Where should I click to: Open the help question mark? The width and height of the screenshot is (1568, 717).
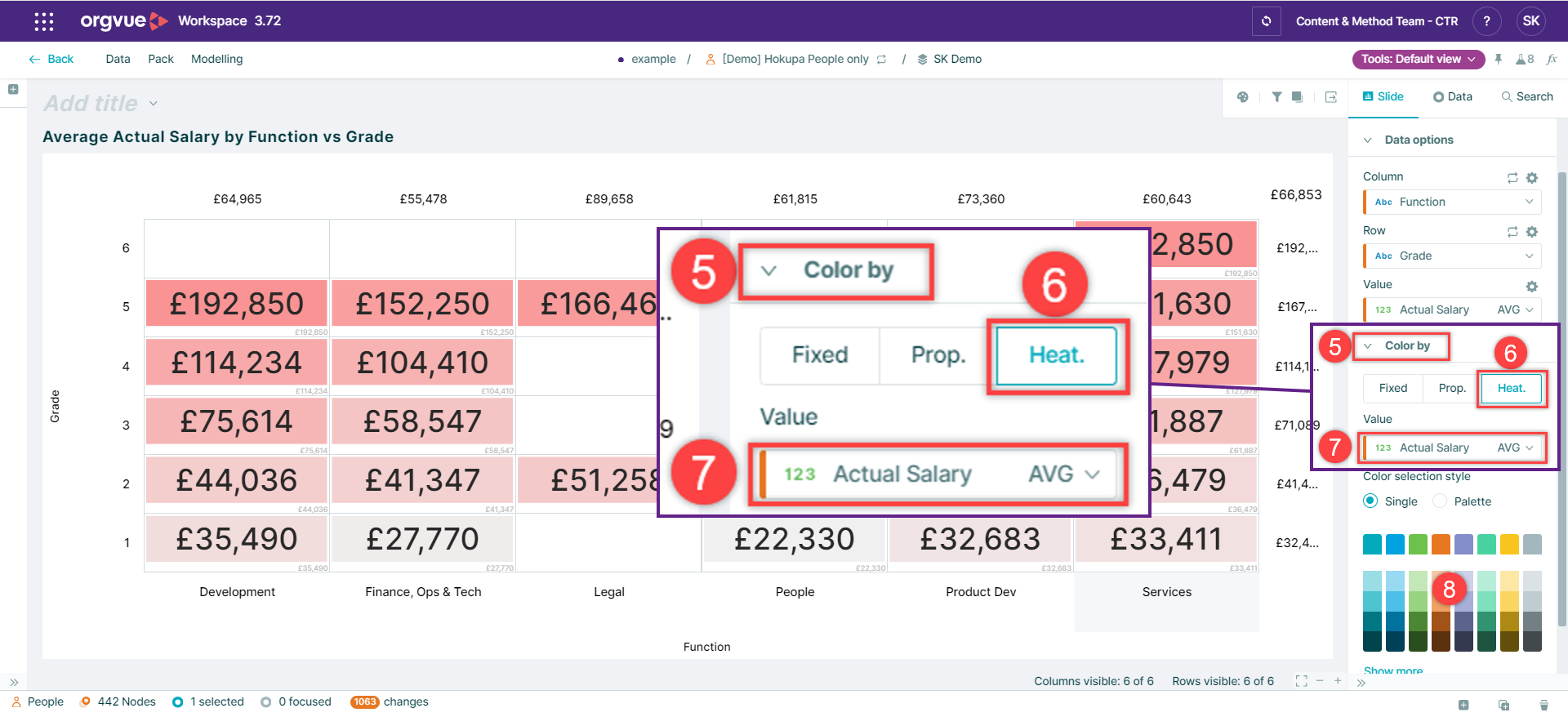tap(1486, 21)
